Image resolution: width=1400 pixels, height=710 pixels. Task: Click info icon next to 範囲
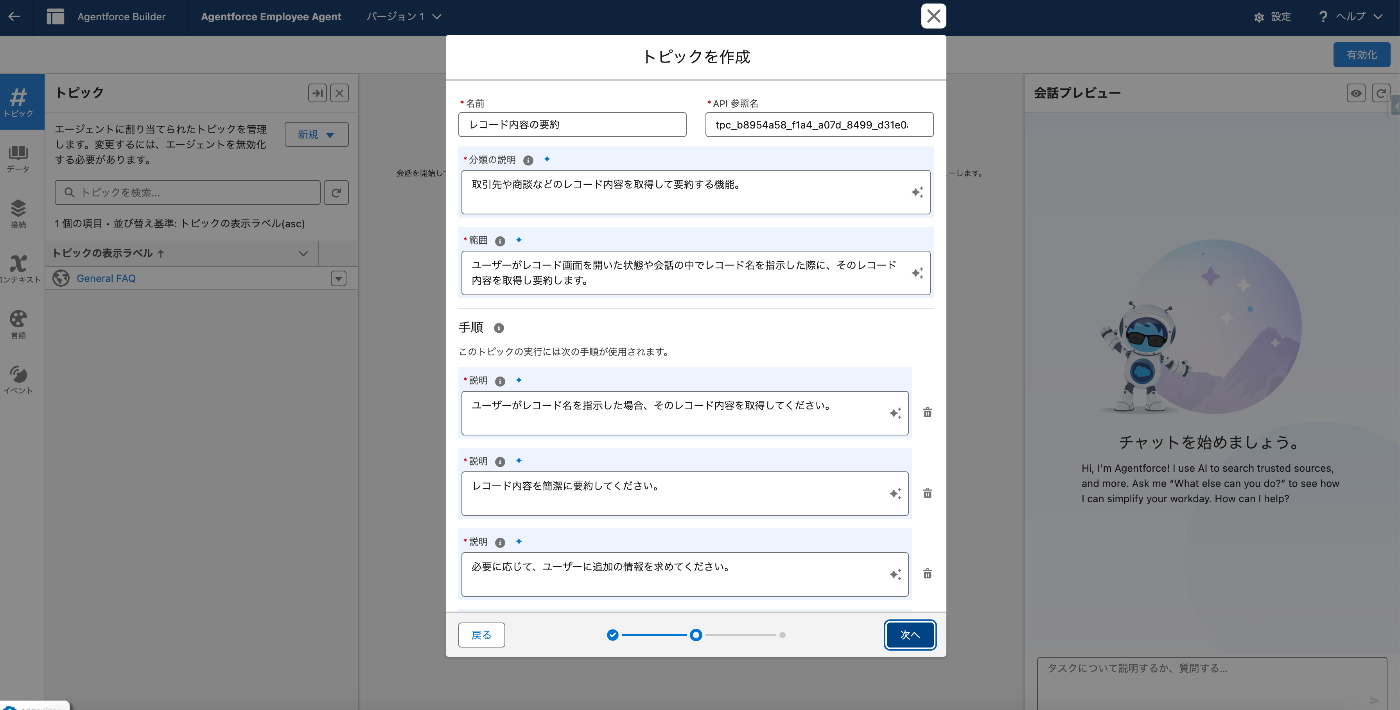[500, 240]
